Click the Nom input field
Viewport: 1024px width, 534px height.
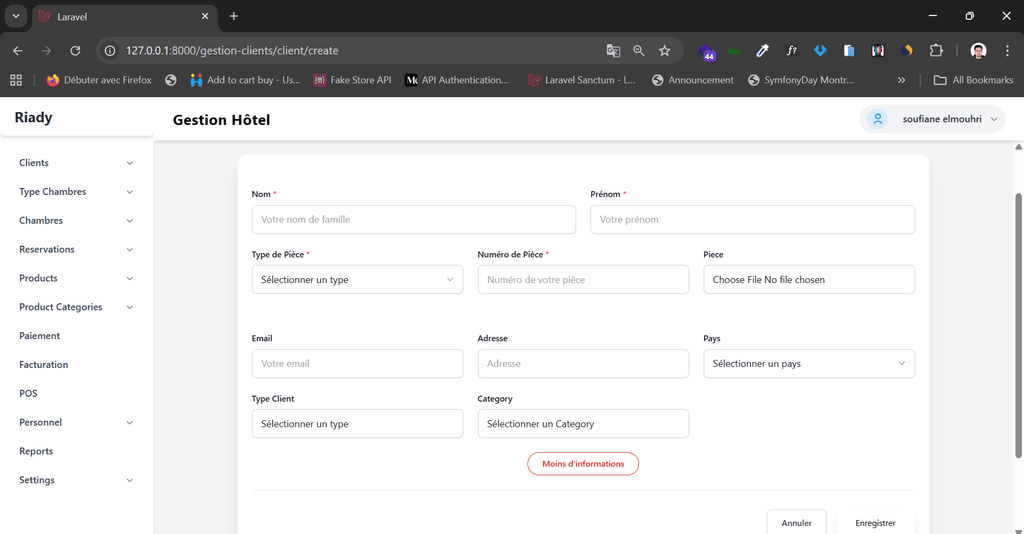click(413, 220)
